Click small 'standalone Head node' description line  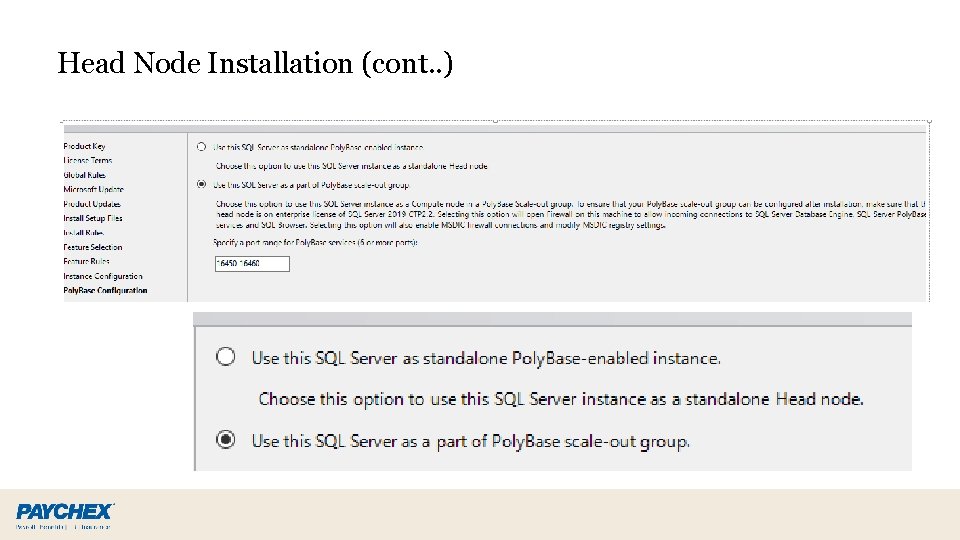351,166
